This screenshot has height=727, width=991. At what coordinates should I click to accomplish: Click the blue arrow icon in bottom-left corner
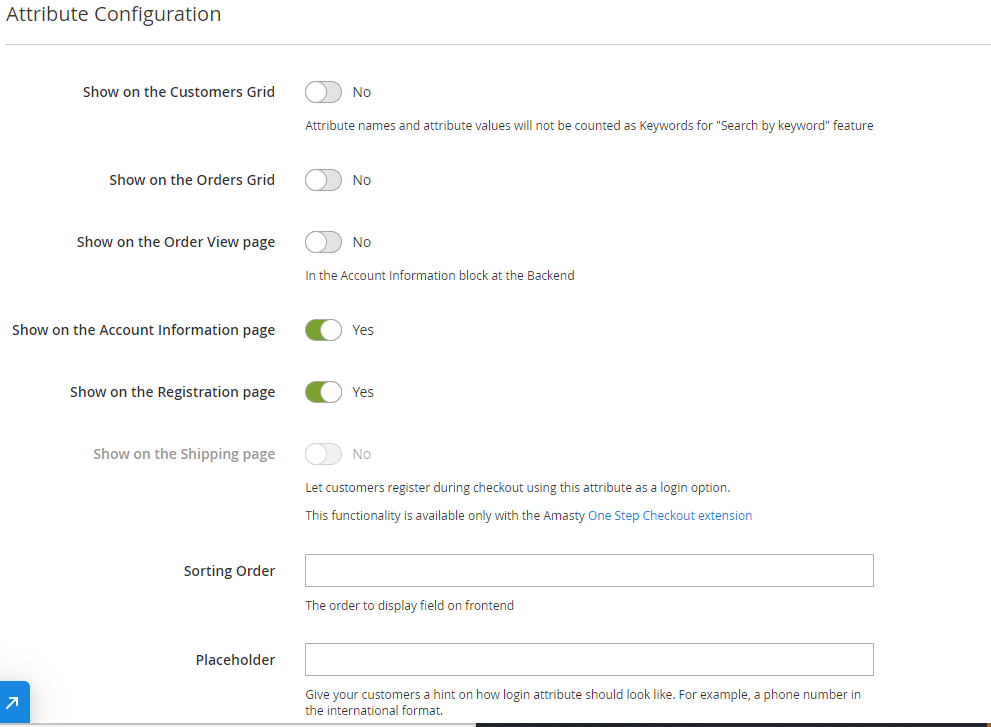click(x=14, y=702)
